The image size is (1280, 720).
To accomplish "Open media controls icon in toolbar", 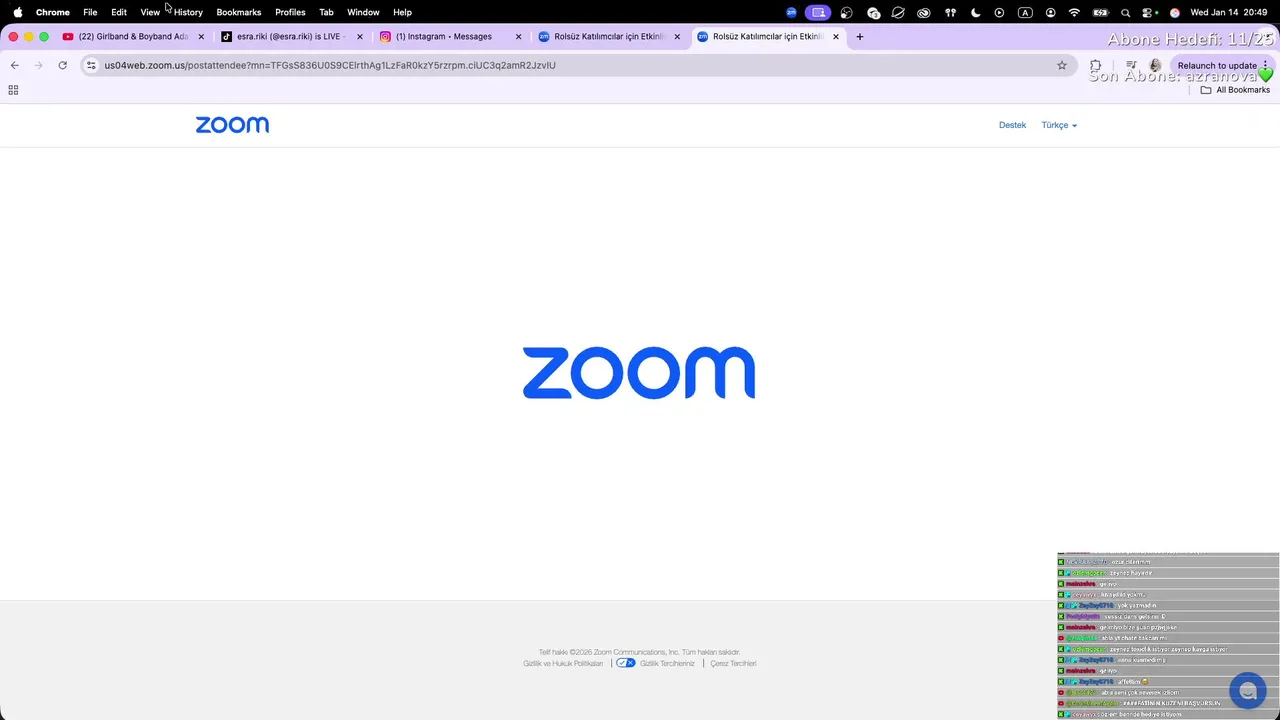I will coord(1131,65).
